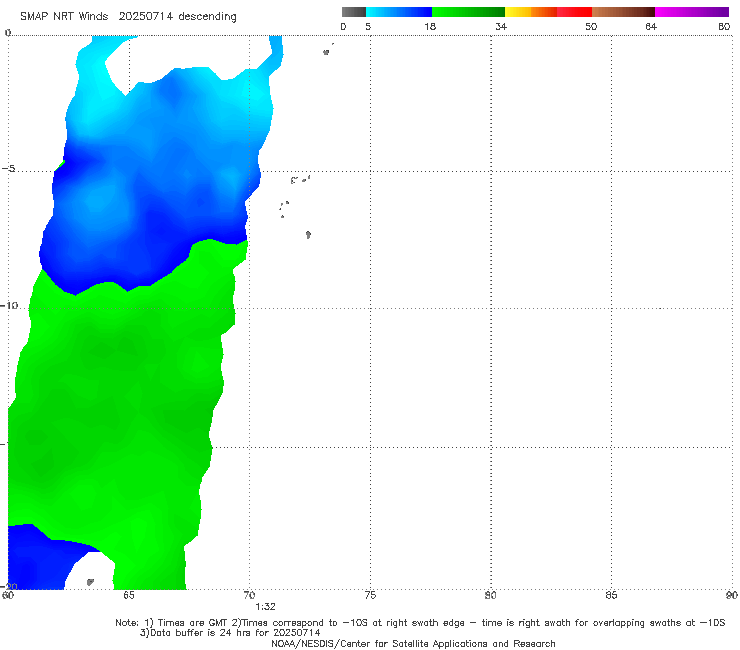Click the title 'SMAP NRT Winds 20250714 descending'
The width and height of the screenshot is (740, 650).
point(128,17)
